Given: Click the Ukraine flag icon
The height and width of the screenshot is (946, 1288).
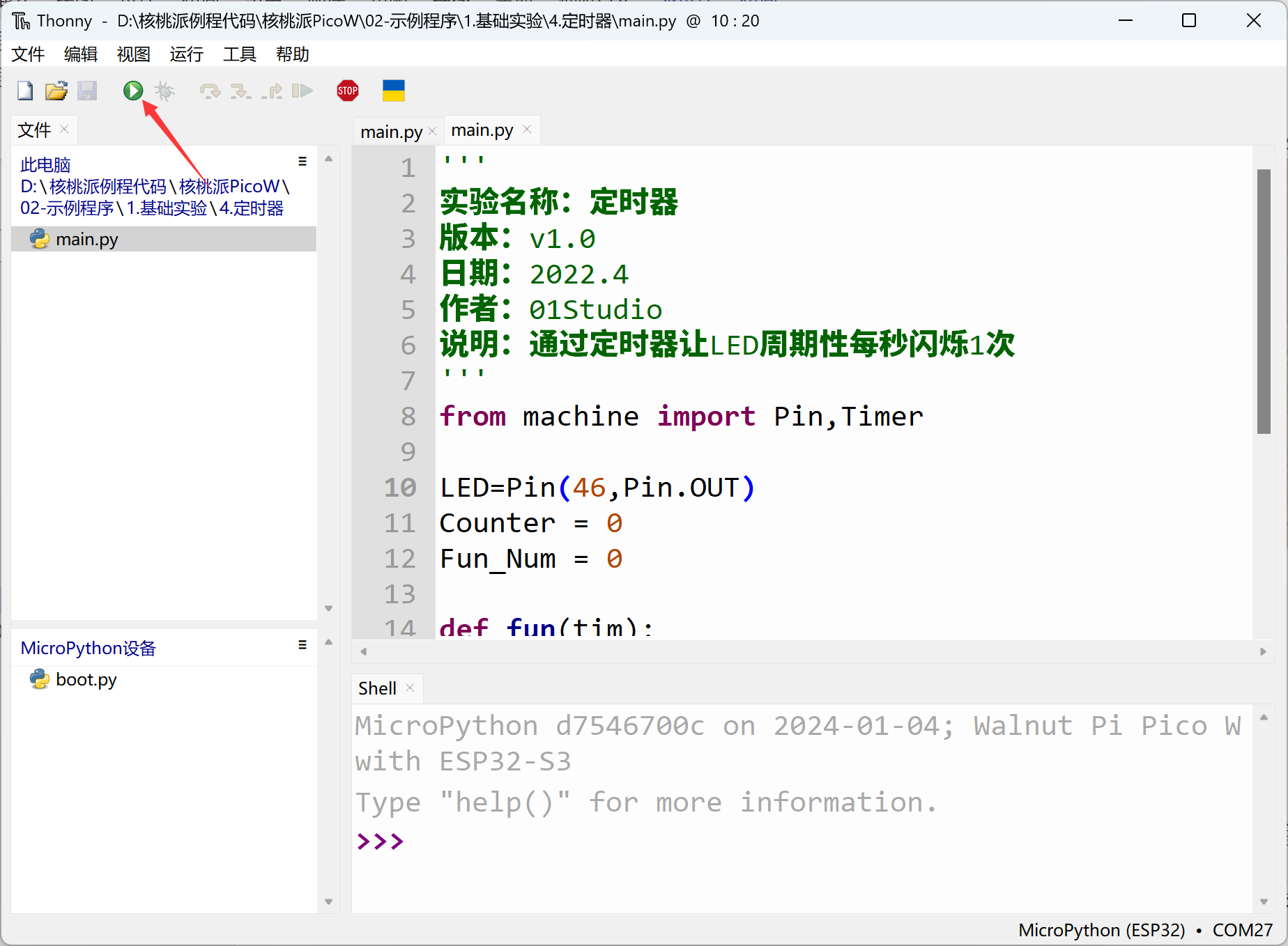Looking at the screenshot, I should (x=393, y=91).
